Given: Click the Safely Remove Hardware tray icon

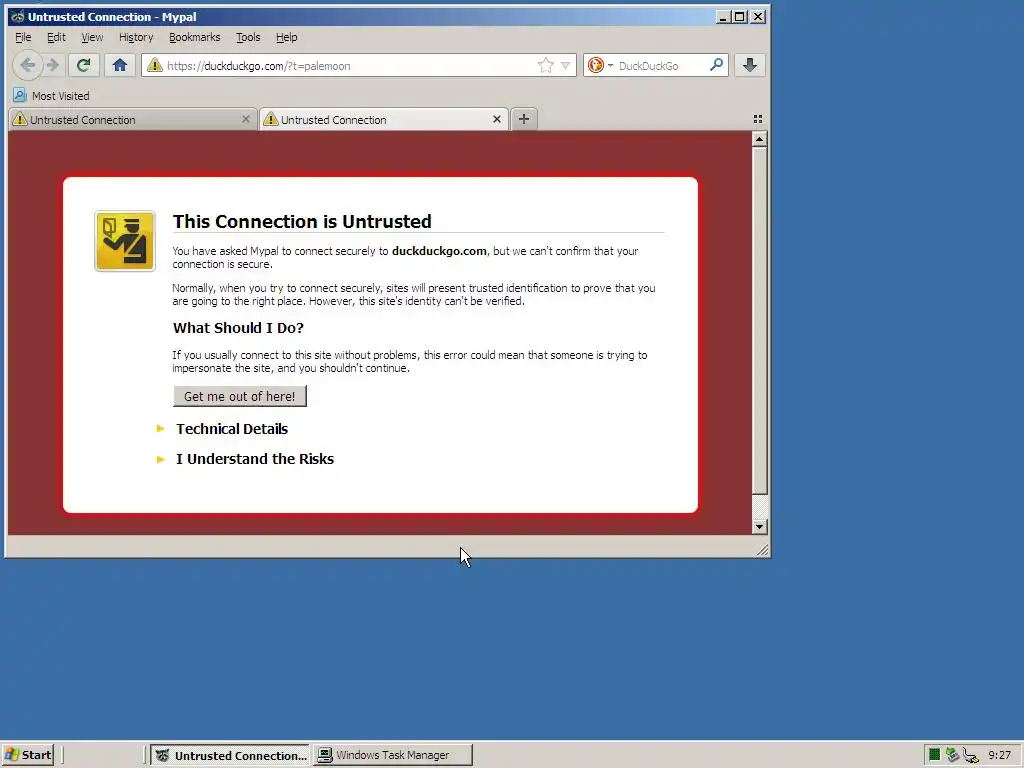Looking at the screenshot, I should 952,755.
